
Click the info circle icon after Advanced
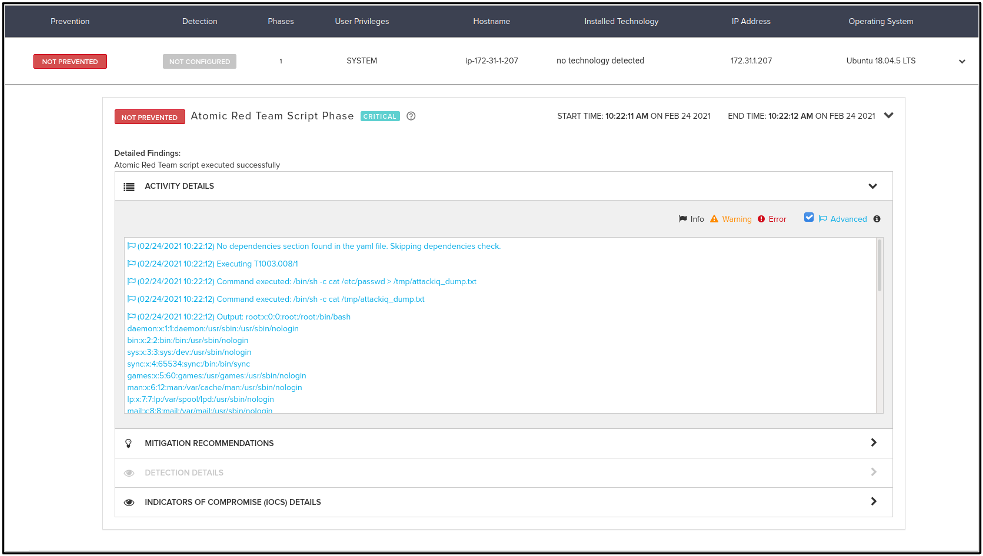877,219
